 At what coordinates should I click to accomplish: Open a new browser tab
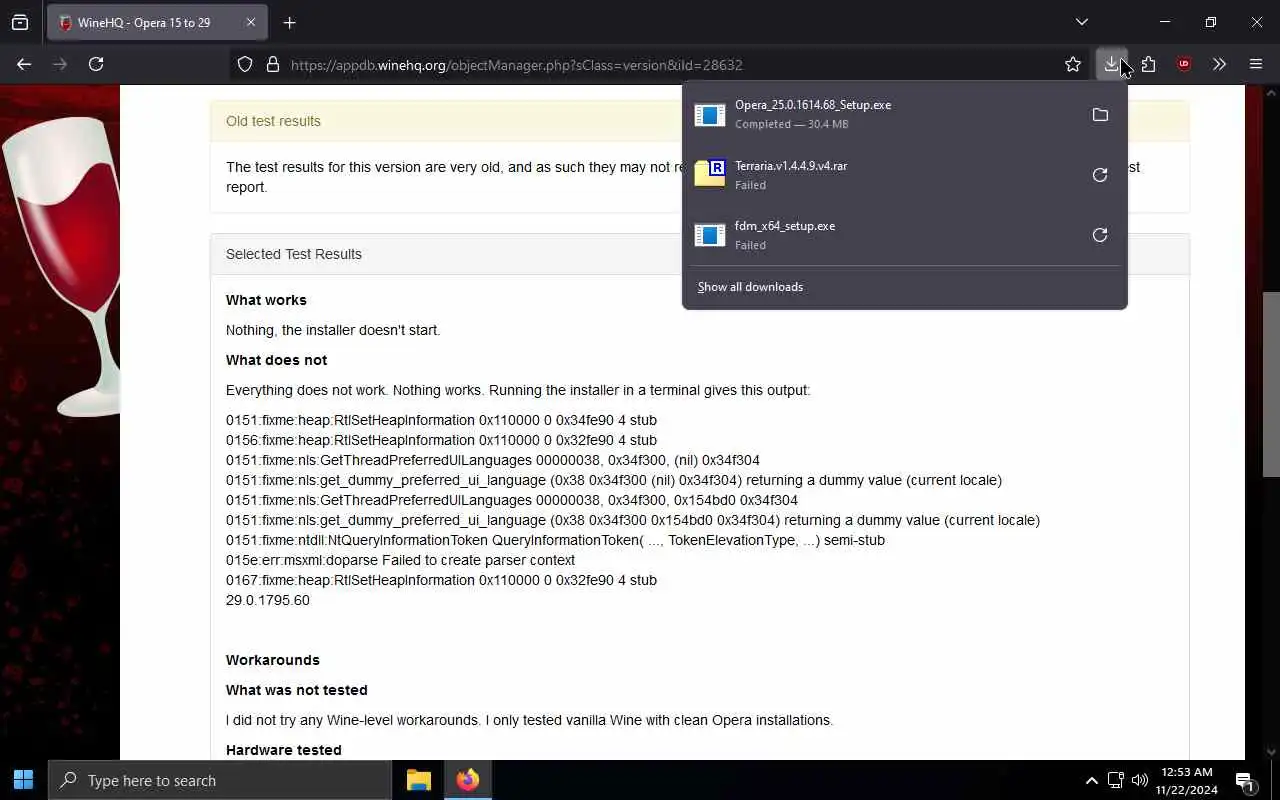(x=290, y=22)
